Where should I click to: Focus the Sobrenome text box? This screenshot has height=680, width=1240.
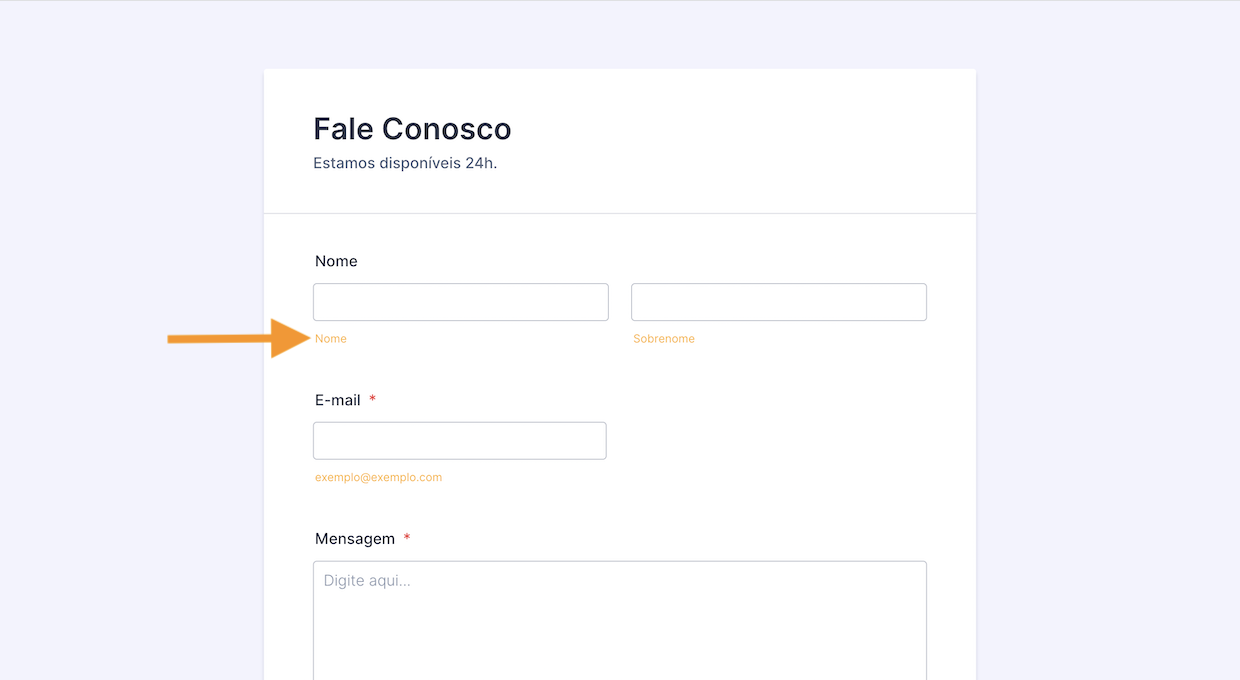[778, 302]
